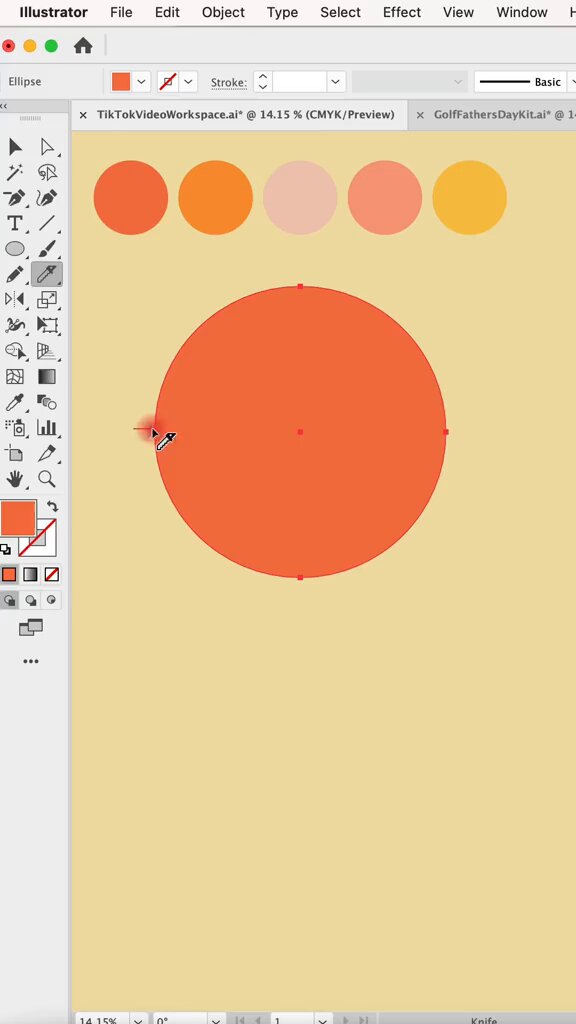Choose the Column Graph tool

[x=46, y=427]
